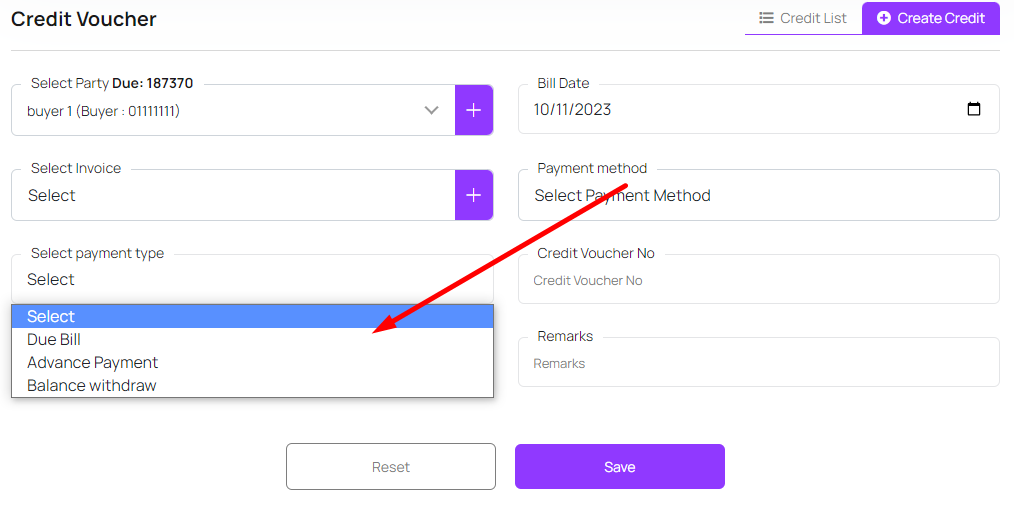Image resolution: width=1014 pixels, height=505 pixels.
Task: Click the plus-circle icon on Create Credit tab
Action: coord(884,18)
